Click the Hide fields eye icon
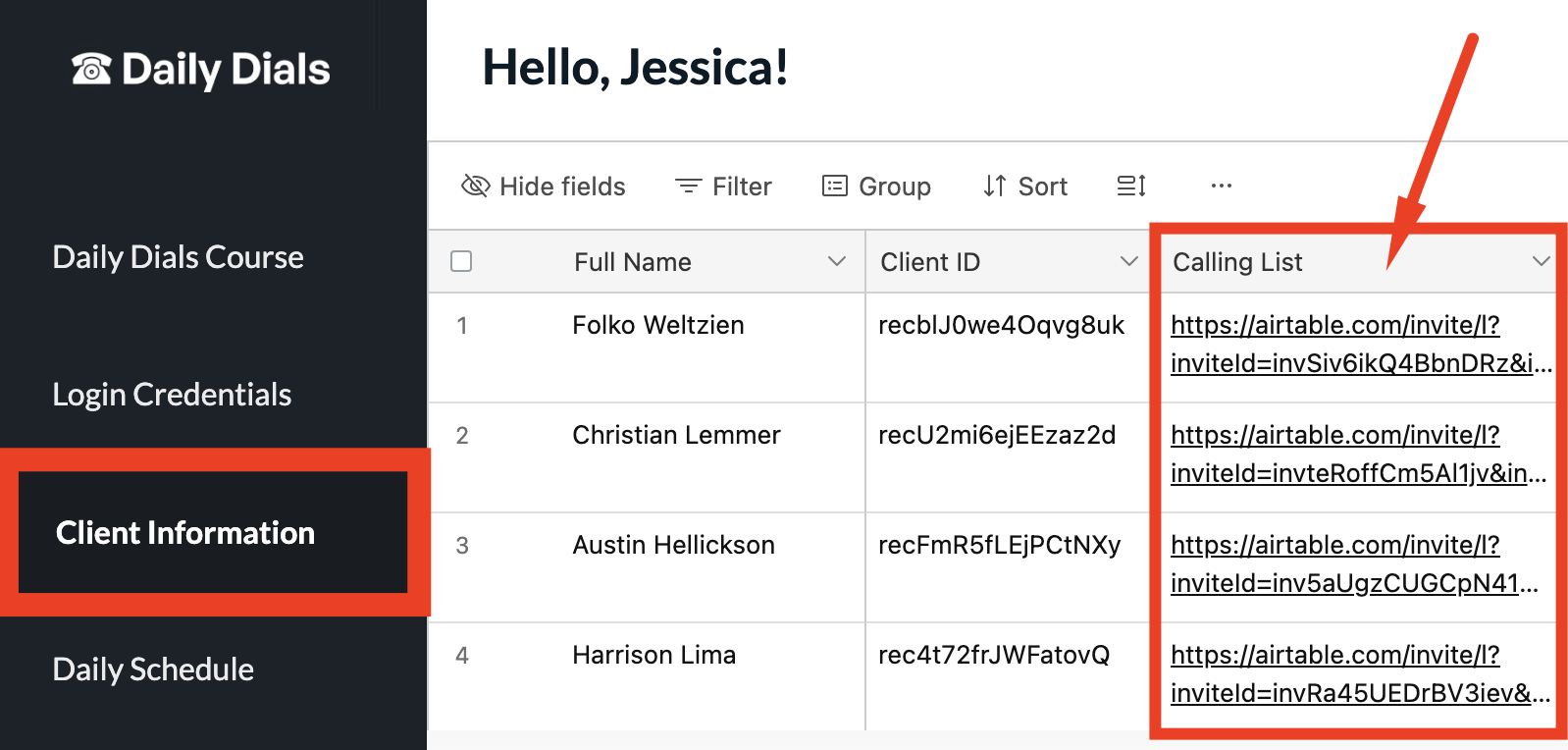 tap(475, 186)
